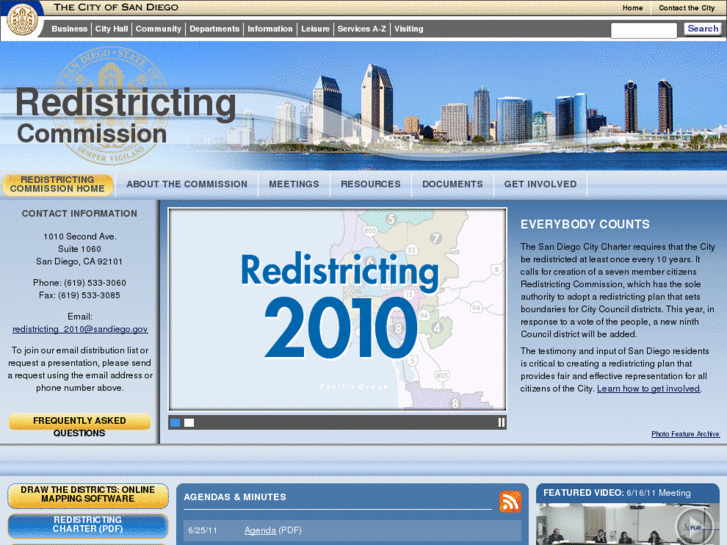Screen dimensions: 727x545
Task: Open the RSS feed icon for Agendas & Minutes
Action: 510,501
